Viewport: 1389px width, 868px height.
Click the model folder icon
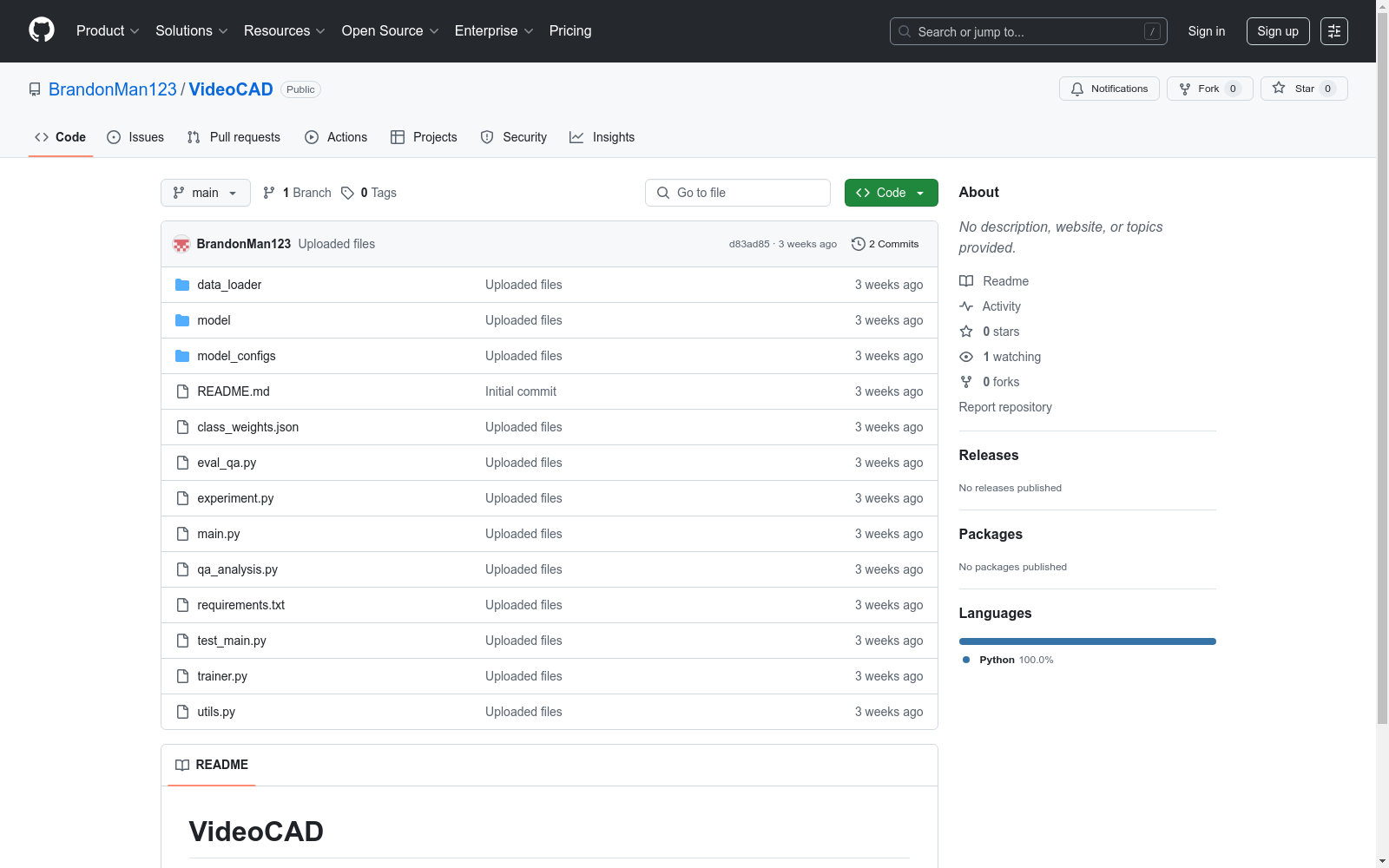coord(182,320)
